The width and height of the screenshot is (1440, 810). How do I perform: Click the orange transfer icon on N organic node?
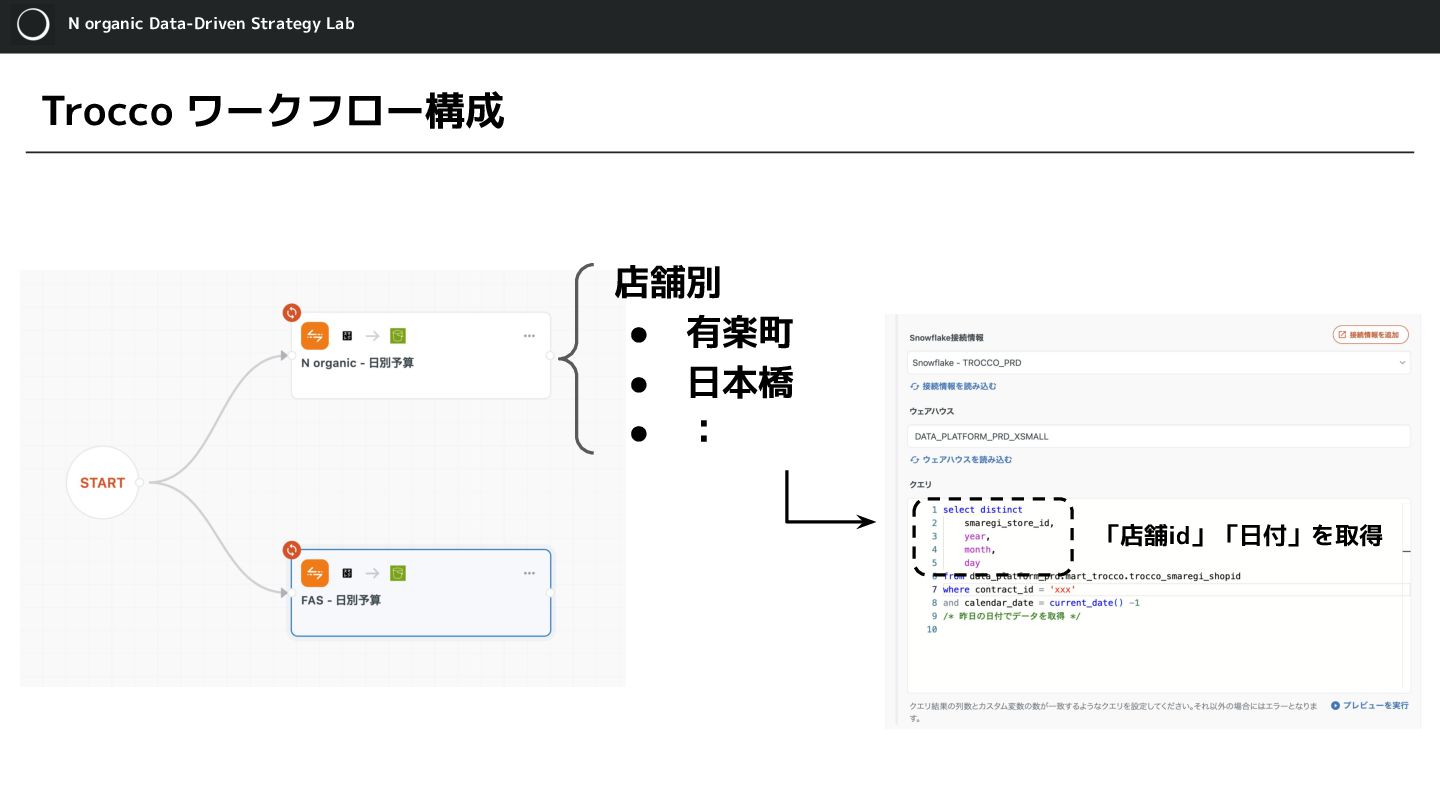[315, 336]
